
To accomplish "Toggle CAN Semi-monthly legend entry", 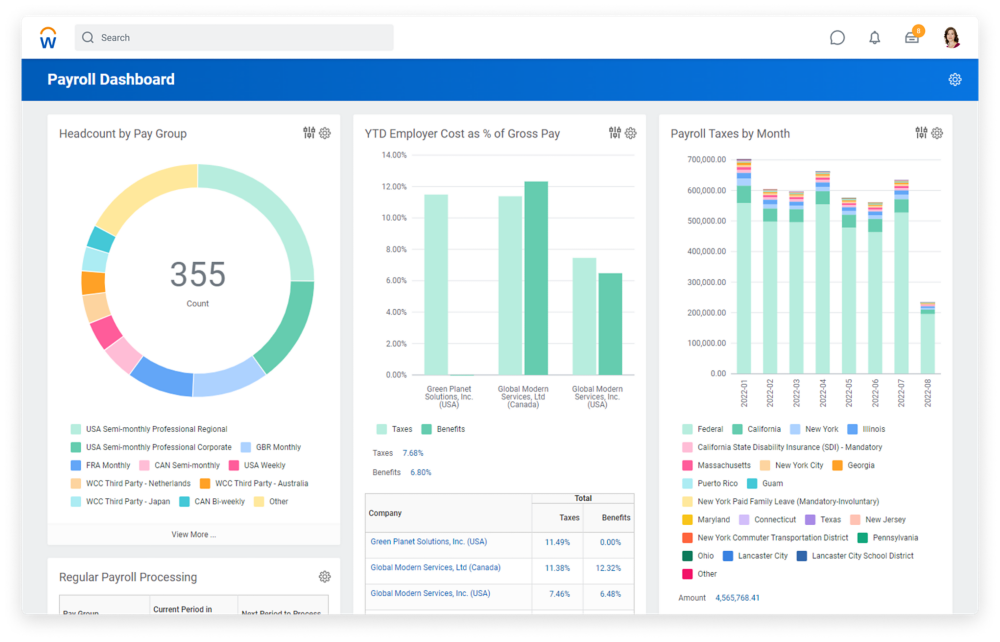I will (180, 465).
